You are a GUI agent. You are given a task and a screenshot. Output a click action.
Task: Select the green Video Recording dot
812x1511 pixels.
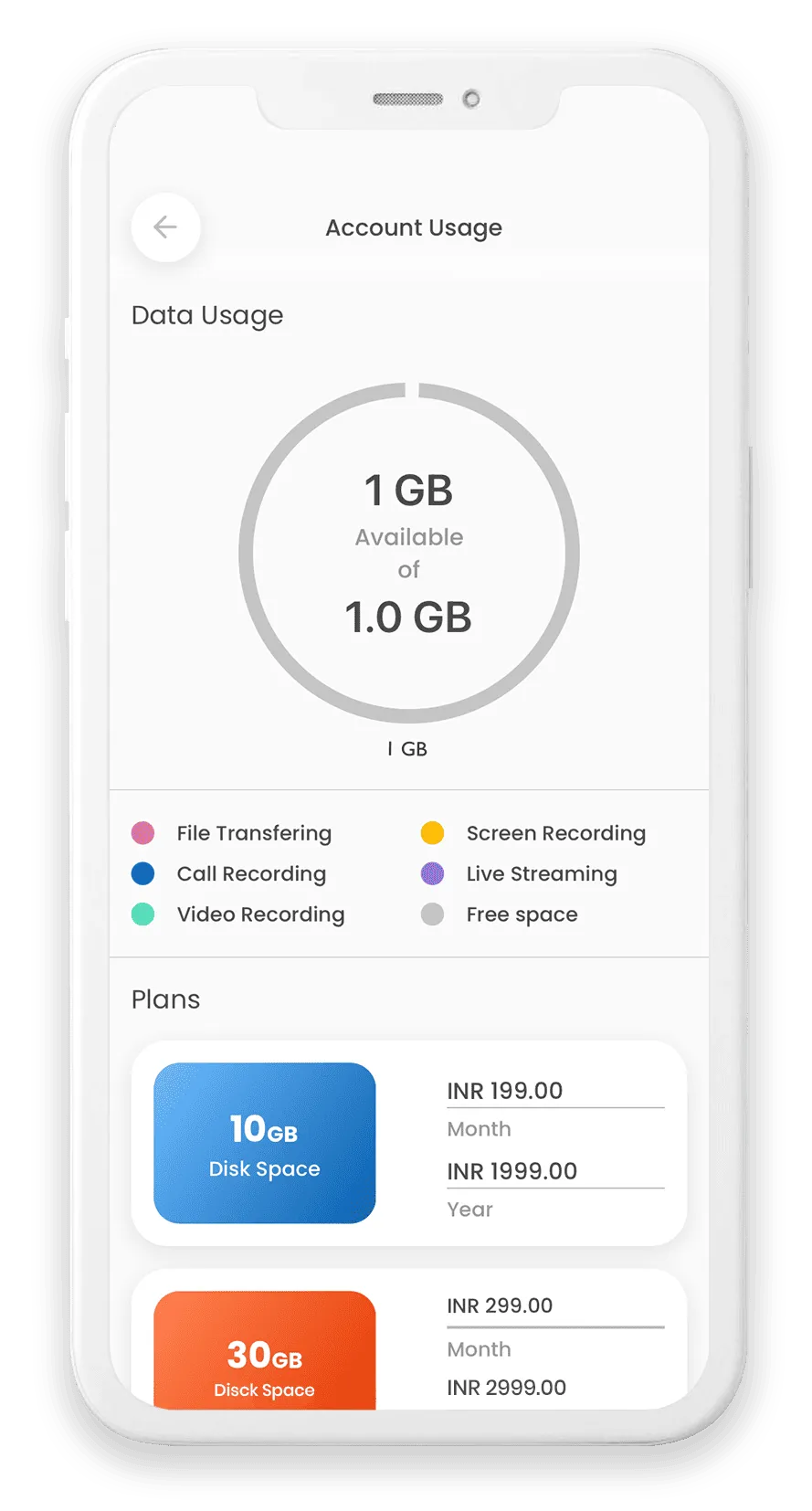(143, 914)
